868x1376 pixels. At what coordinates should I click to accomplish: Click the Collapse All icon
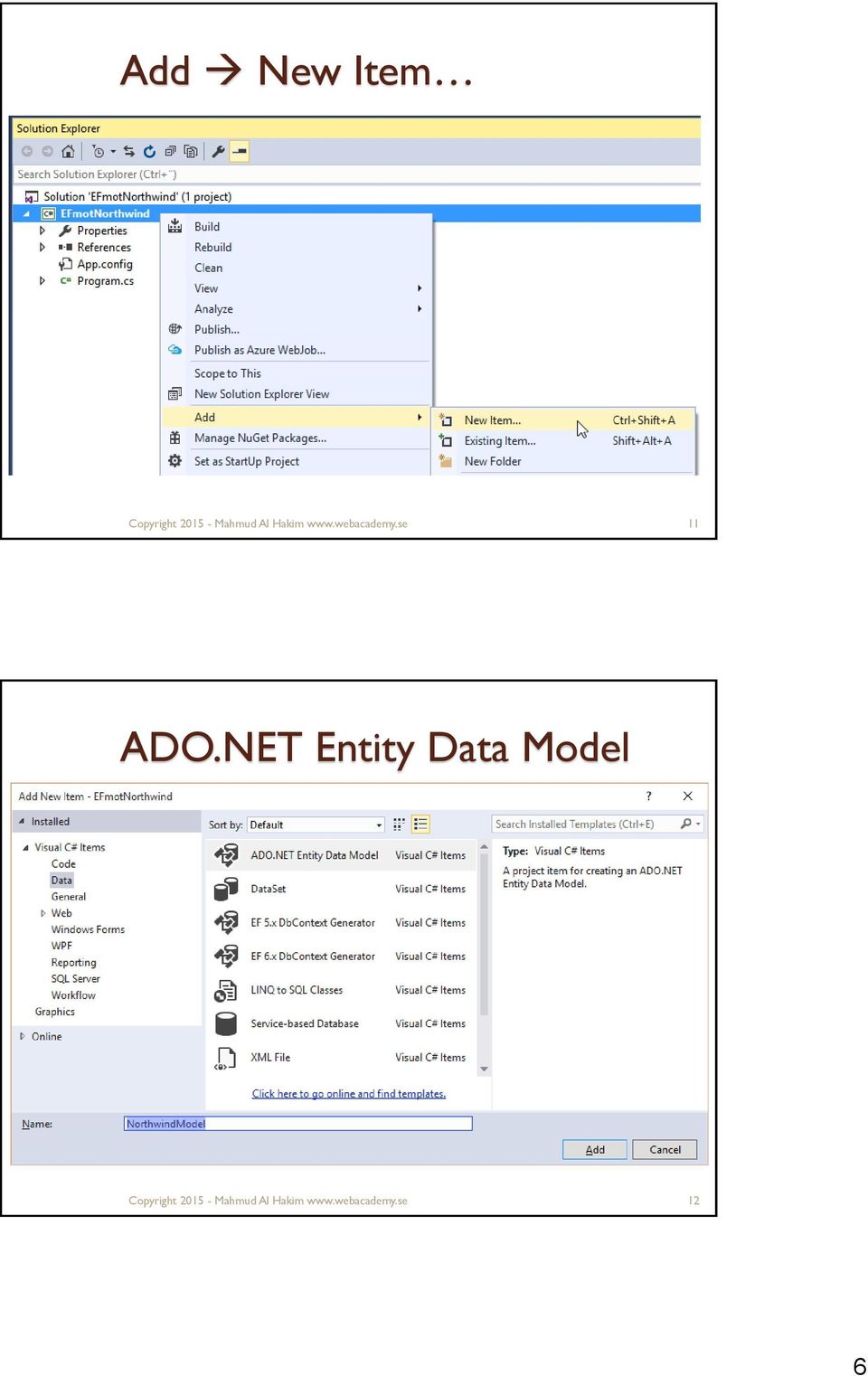click(170, 151)
